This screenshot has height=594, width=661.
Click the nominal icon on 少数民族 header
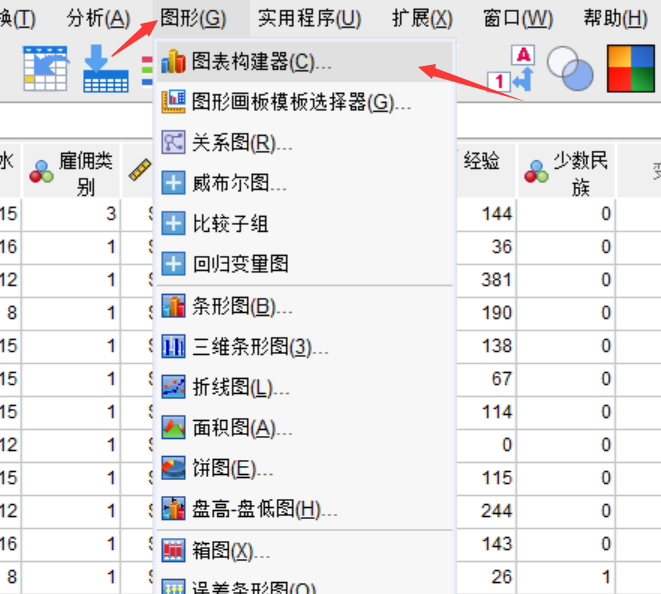536,171
